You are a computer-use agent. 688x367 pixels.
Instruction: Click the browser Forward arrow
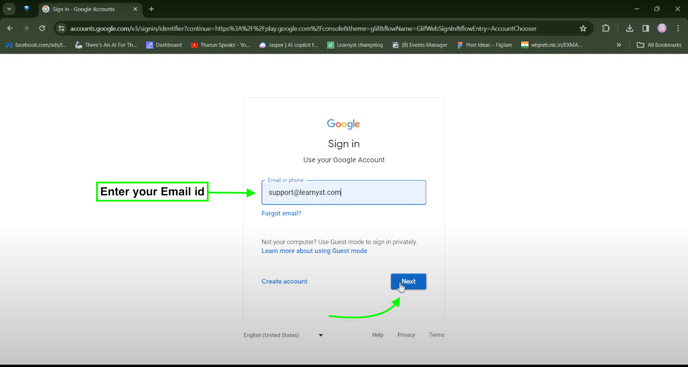(x=26, y=28)
